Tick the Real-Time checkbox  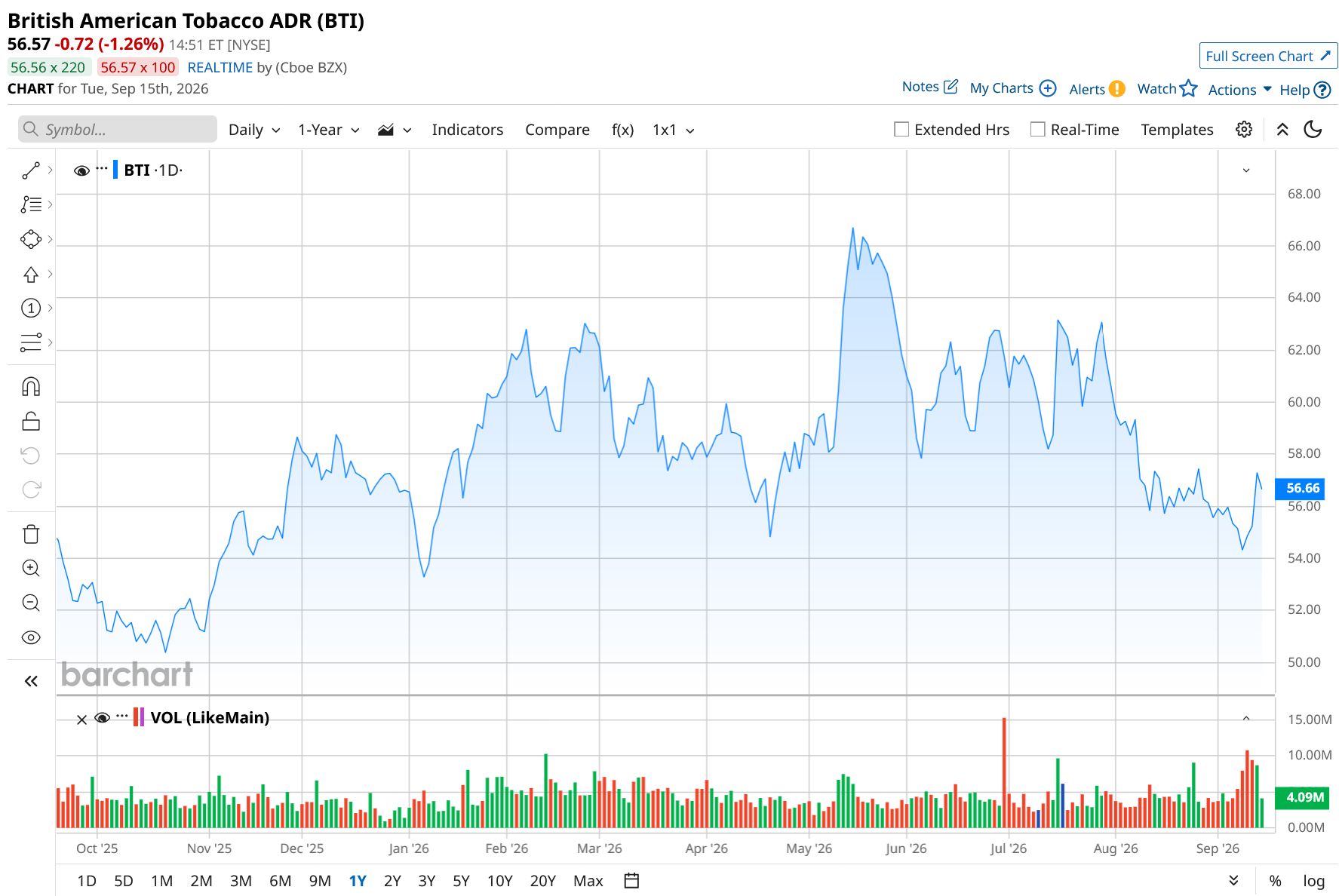[x=1038, y=130]
